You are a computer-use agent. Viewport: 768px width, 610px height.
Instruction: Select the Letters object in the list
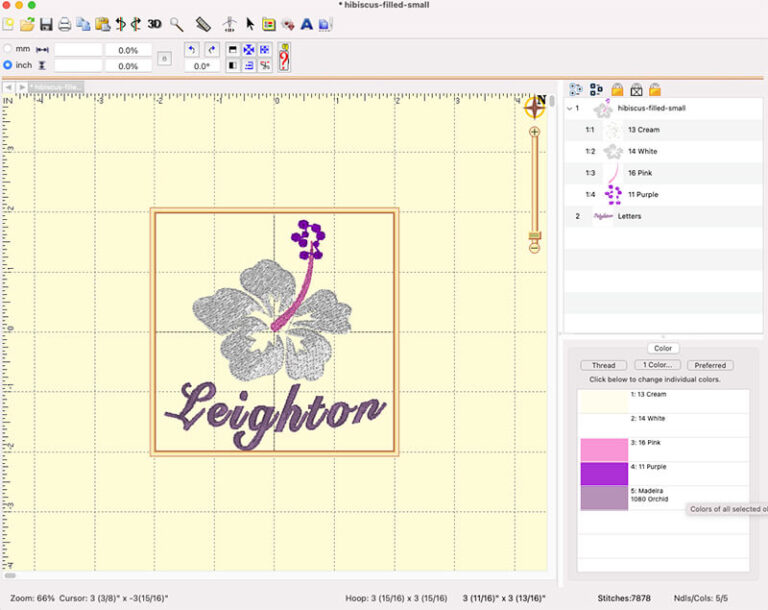click(x=629, y=216)
